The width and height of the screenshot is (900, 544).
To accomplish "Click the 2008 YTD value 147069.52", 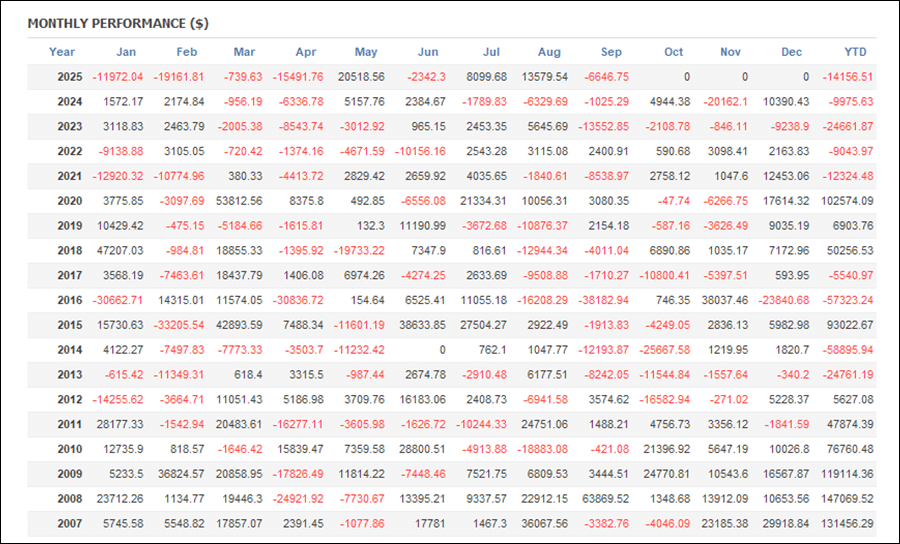I will point(846,498).
